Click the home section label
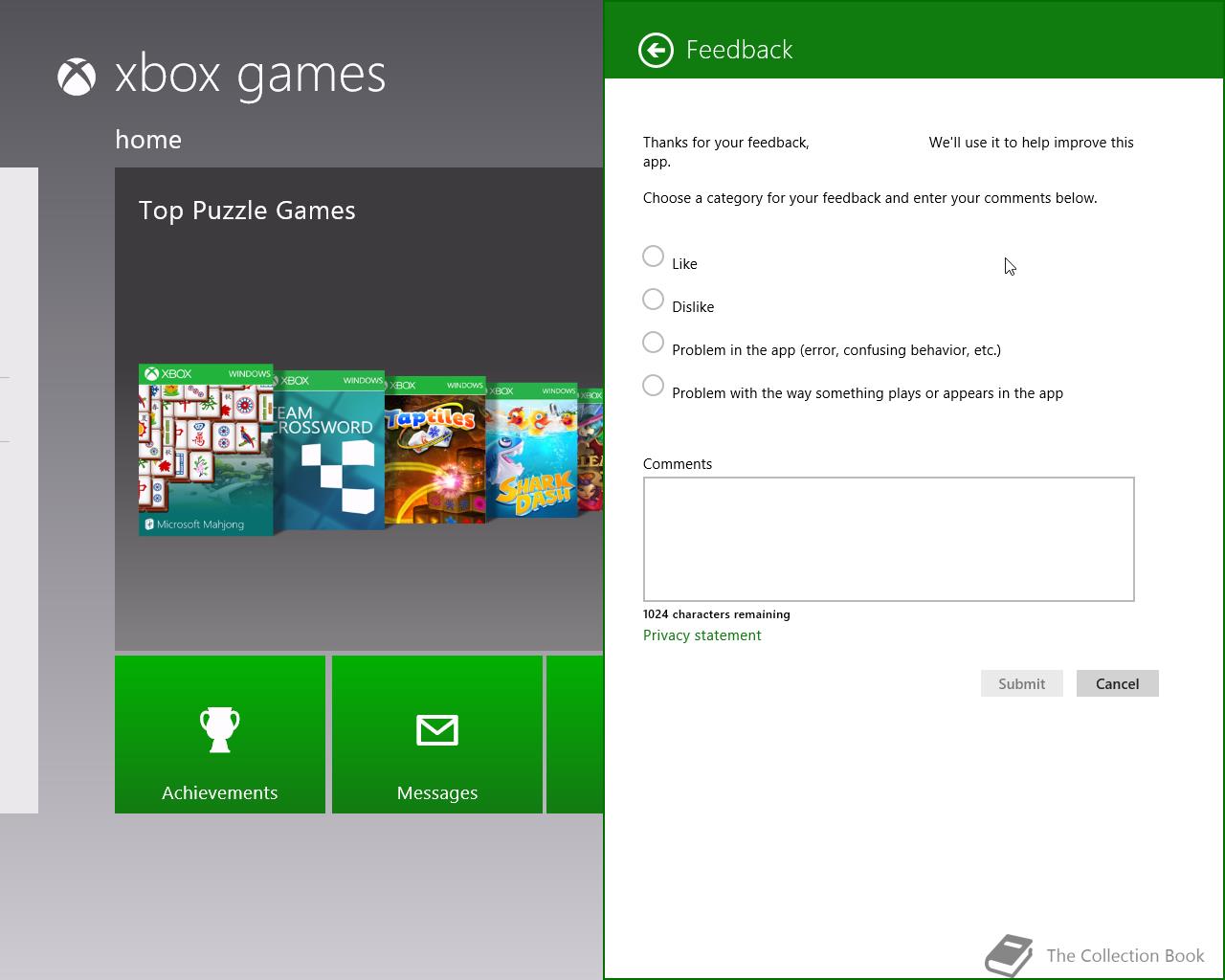The image size is (1225, 980). coord(148,140)
